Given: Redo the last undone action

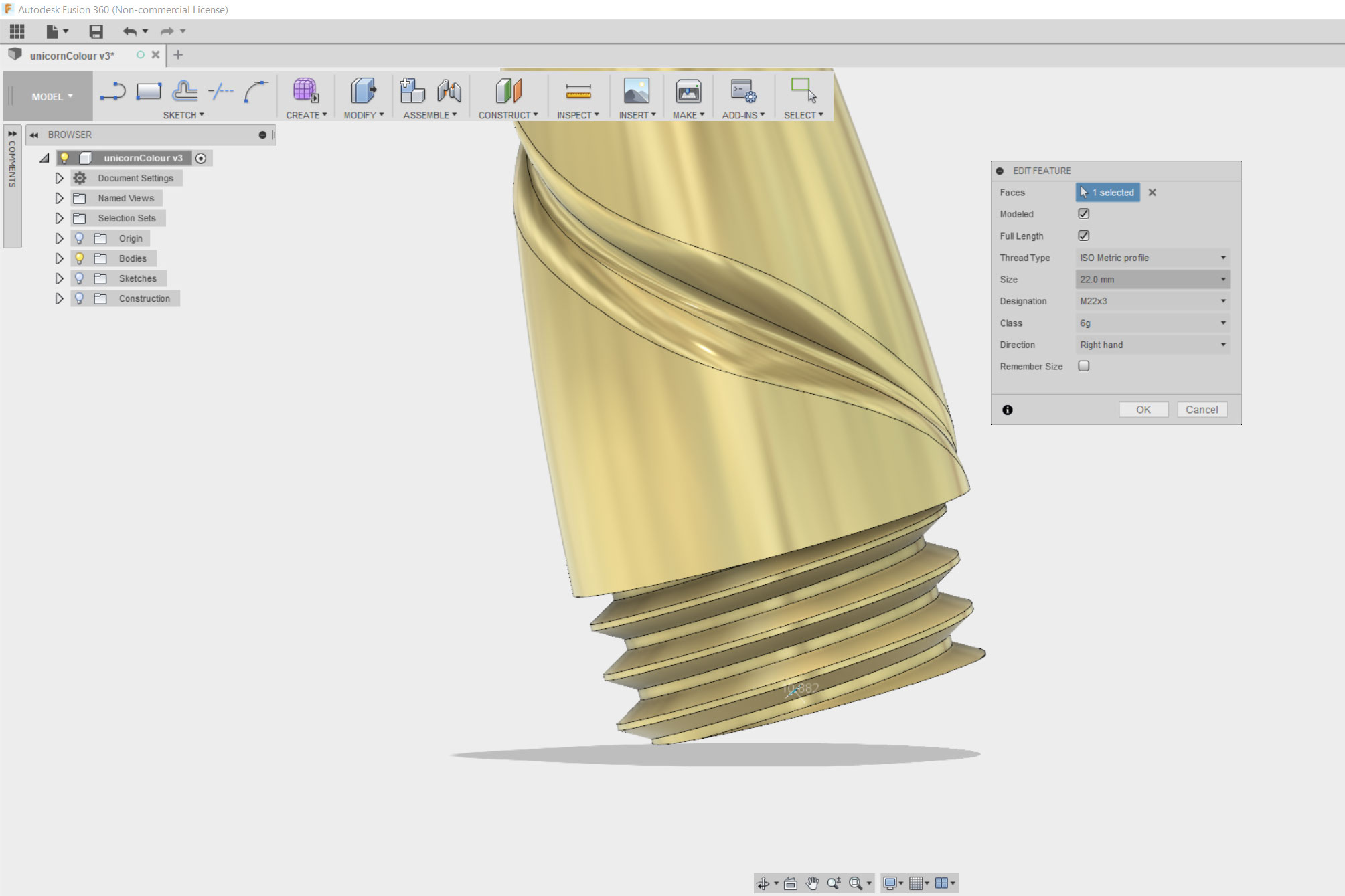Looking at the screenshot, I should [167, 31].
